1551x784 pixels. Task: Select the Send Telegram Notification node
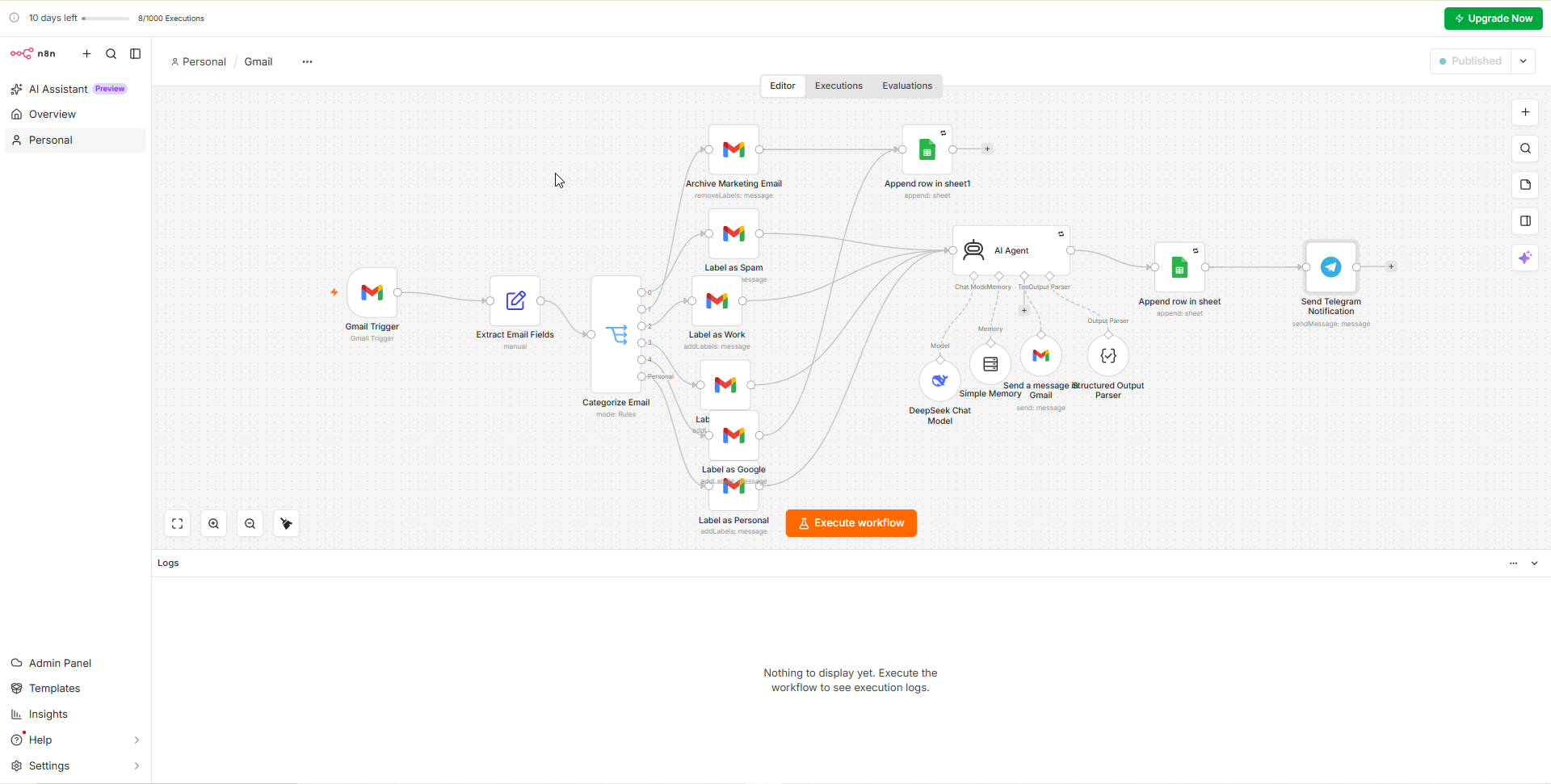(1331, 267)
